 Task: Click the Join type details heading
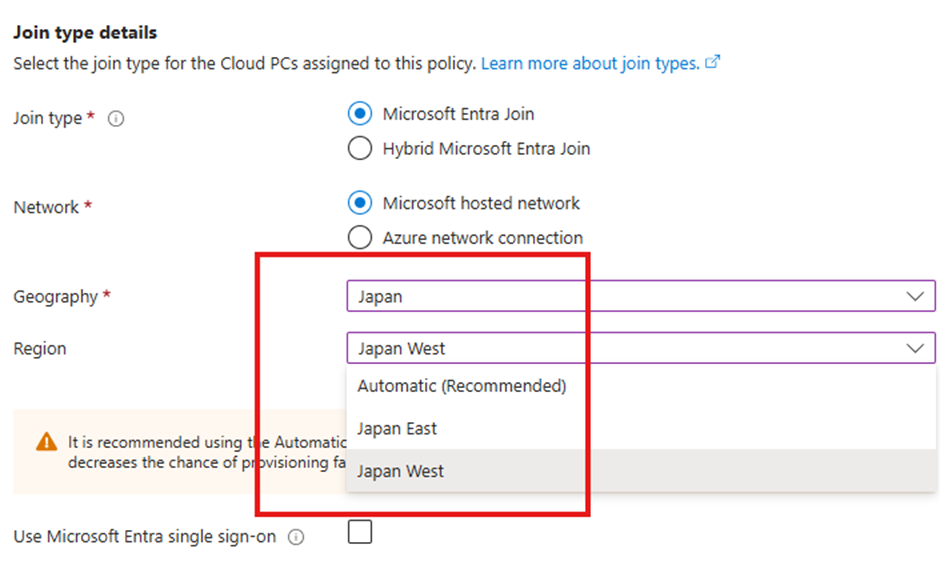85,33
